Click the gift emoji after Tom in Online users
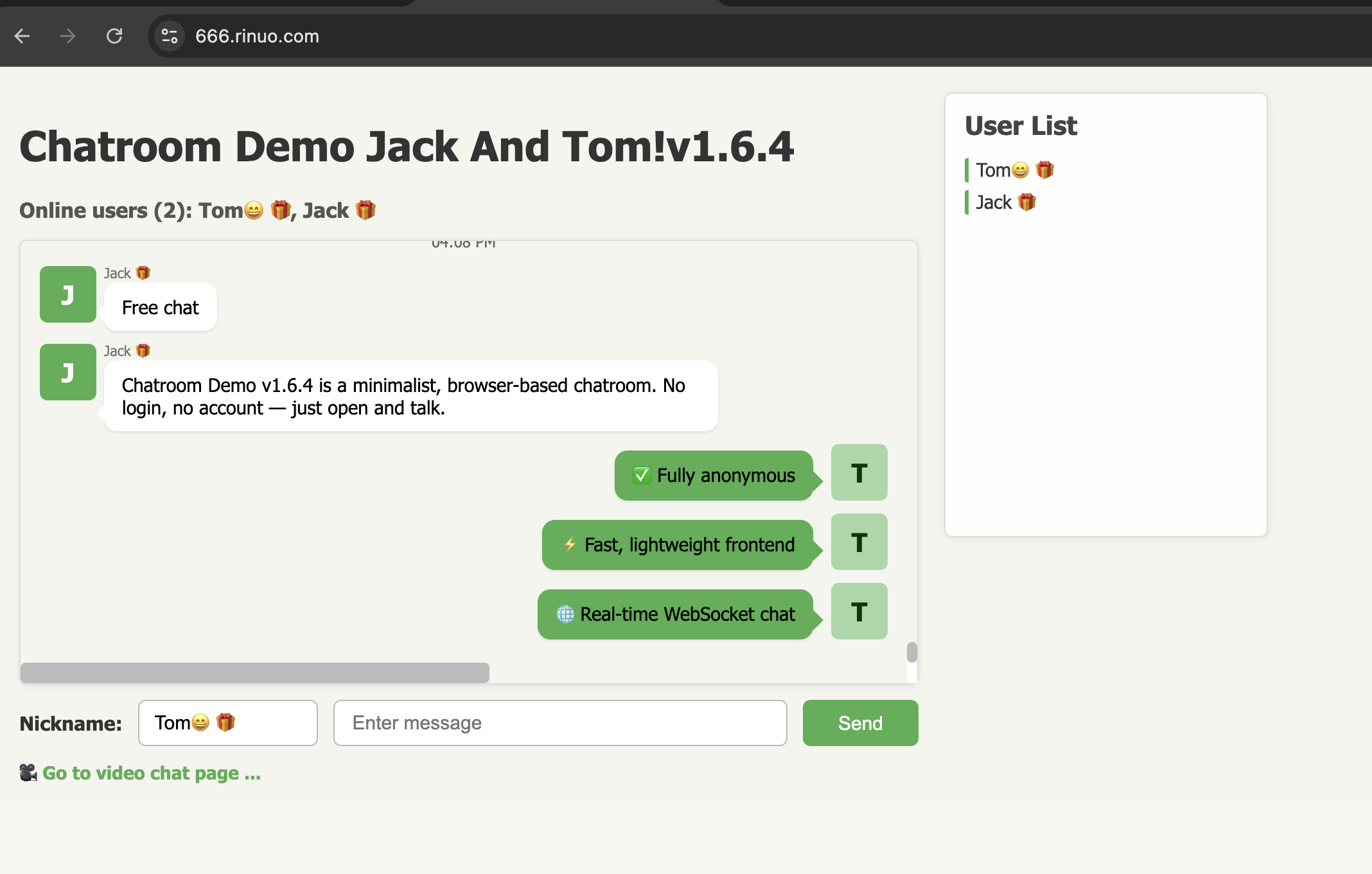The image size is (1372, 874). pyautogui.click(x=280, y=210)
